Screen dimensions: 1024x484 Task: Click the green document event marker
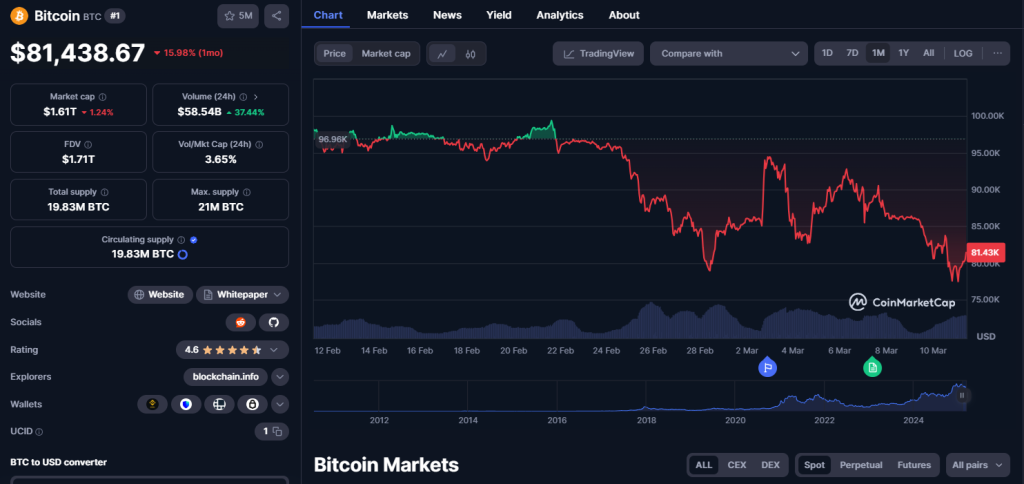tap(872, 368)
